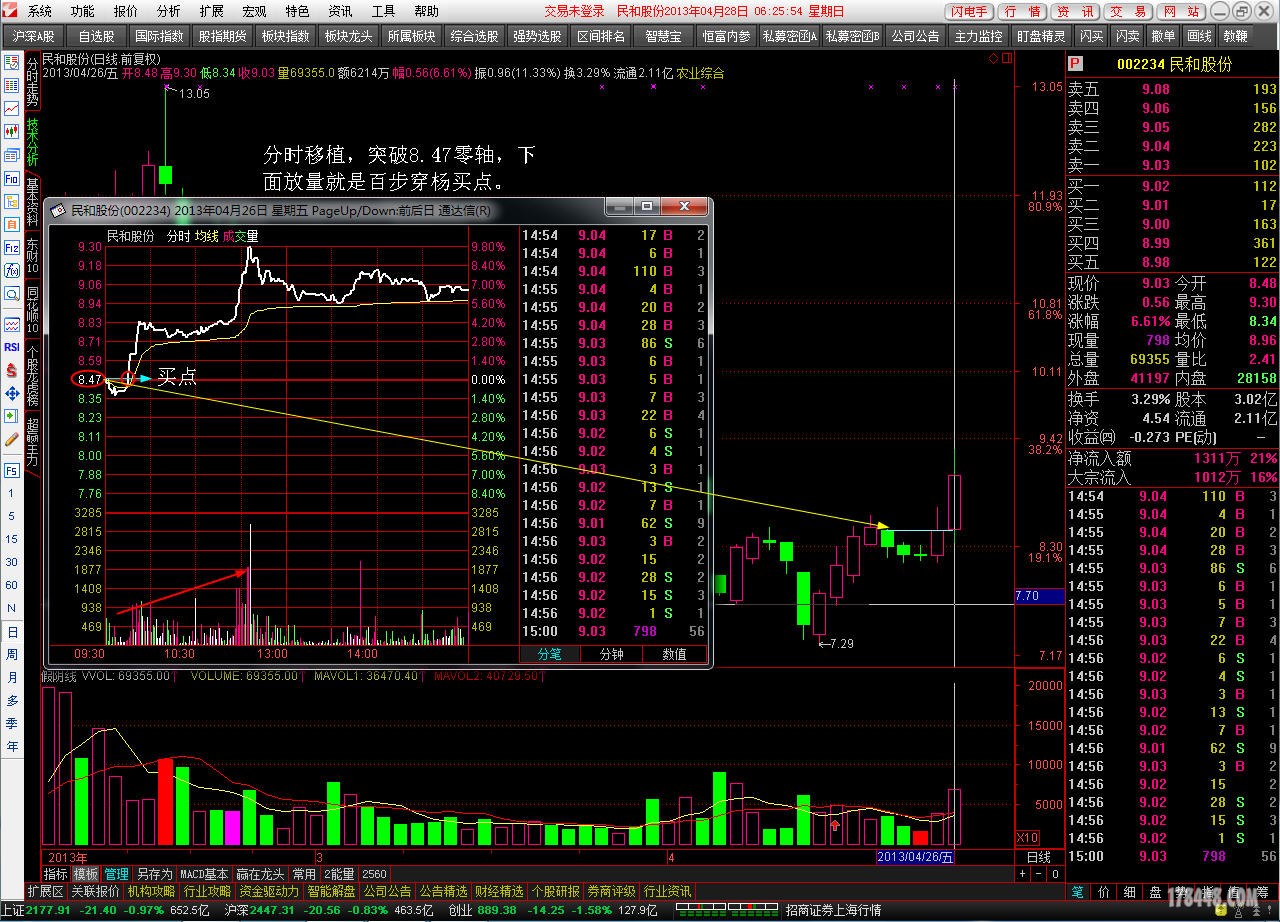Click the red diamond icon above chart

pyautogui.click(x=993, y=58)
